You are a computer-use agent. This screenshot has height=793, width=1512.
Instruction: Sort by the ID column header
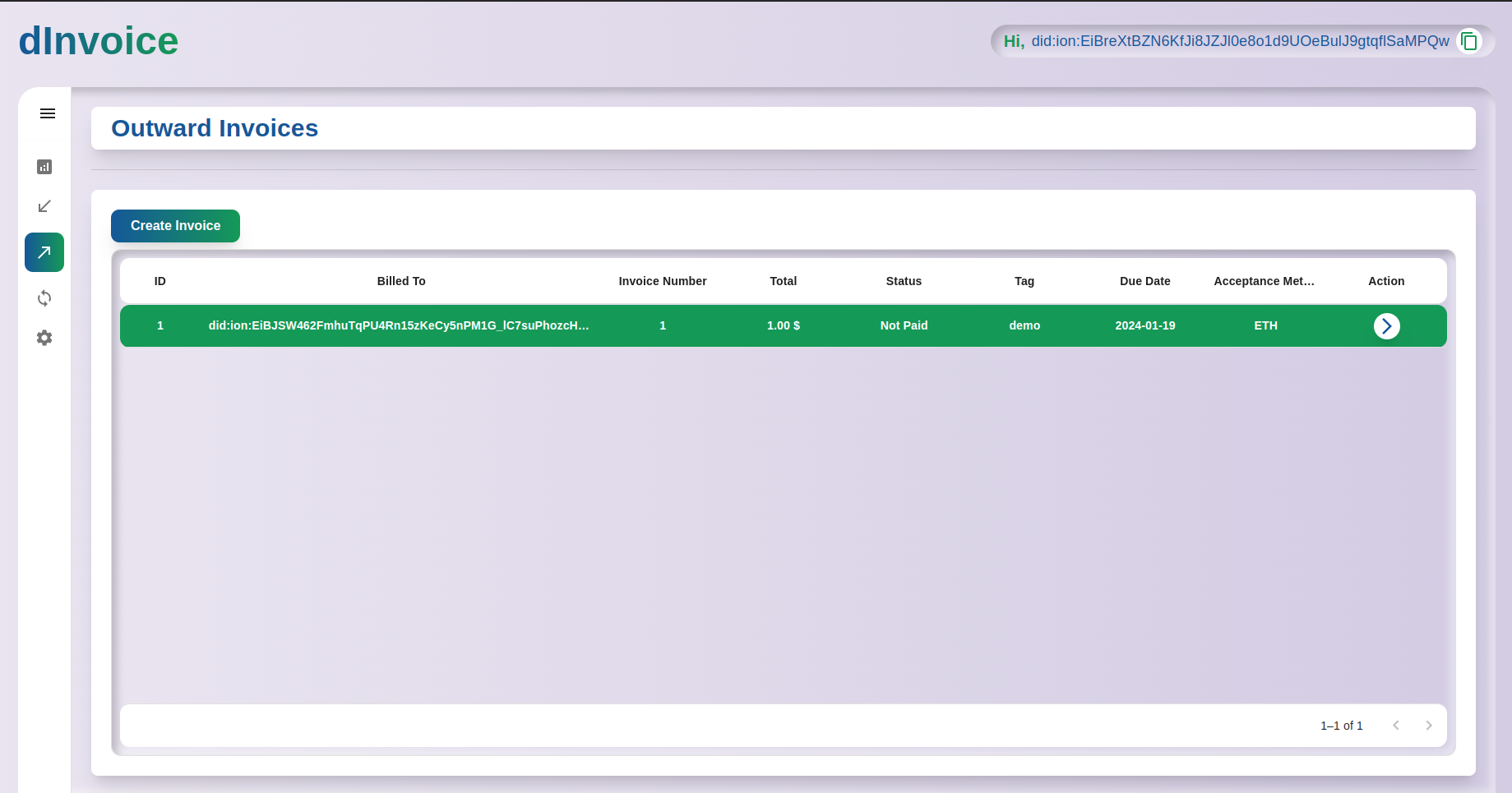pos(160,281)
